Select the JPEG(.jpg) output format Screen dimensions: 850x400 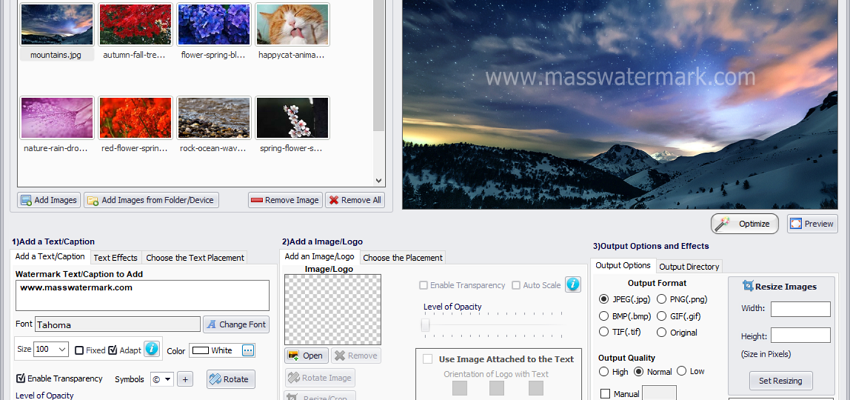pyautogui.click(x=603, y=299)
